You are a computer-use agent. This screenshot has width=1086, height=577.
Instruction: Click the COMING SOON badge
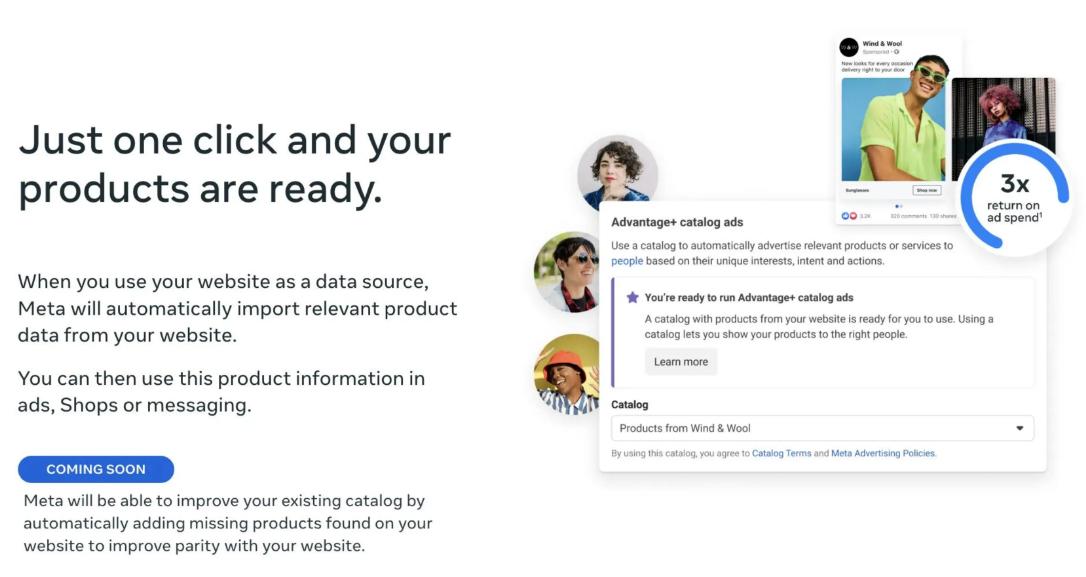tap(96, 469)
